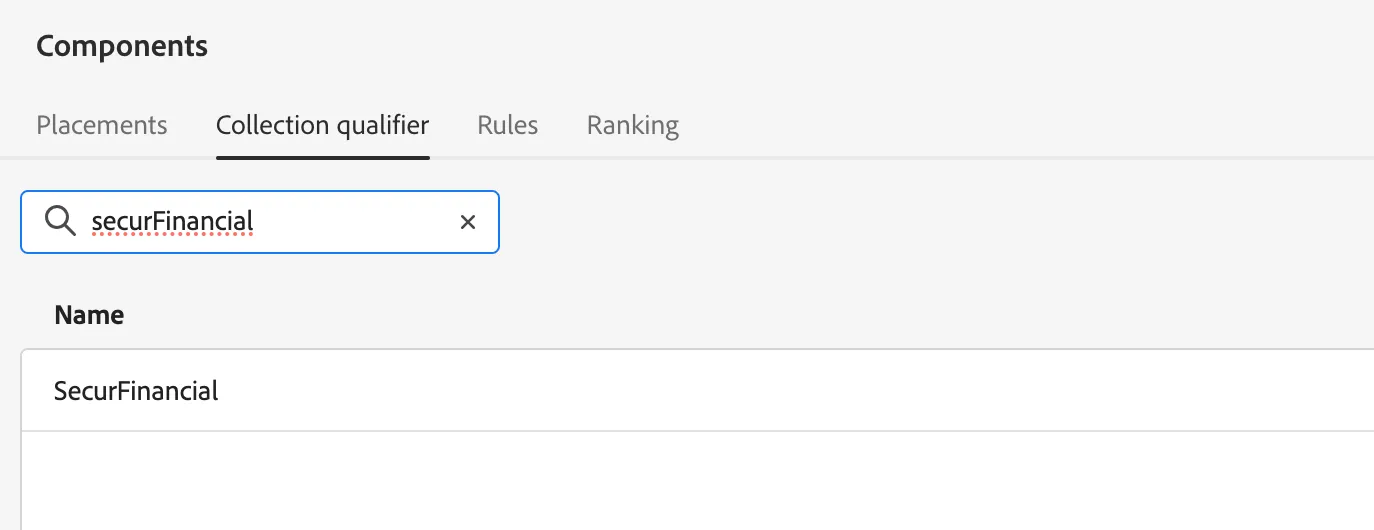The height and width of the screenshot is (530, 1374).
Task: Remove search filter using the clear icon
Action: click(467, 222)
